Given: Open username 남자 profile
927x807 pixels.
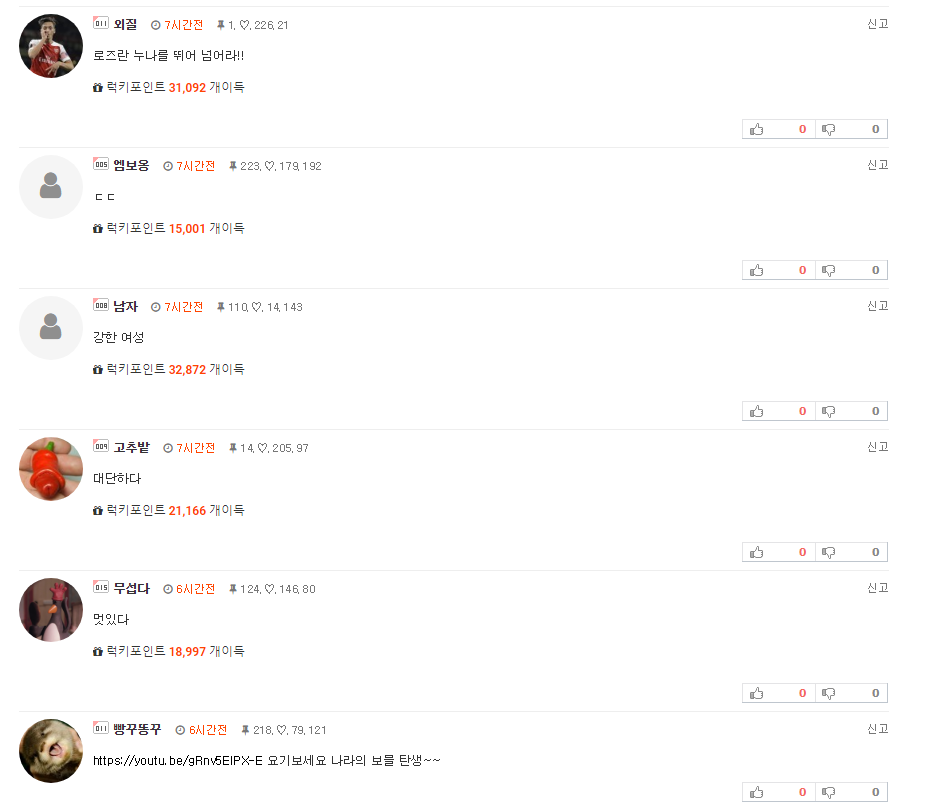Looking at the screenshot, I should click(125, 306).
